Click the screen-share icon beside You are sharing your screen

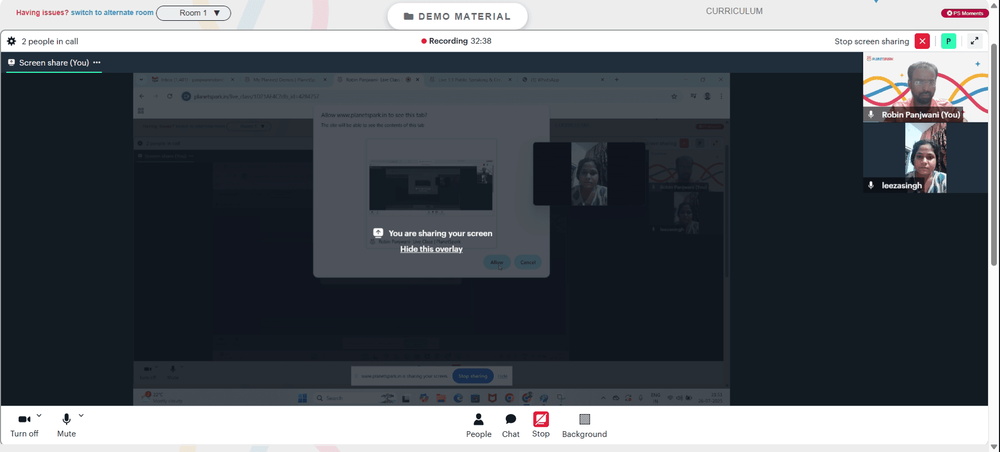378,233
